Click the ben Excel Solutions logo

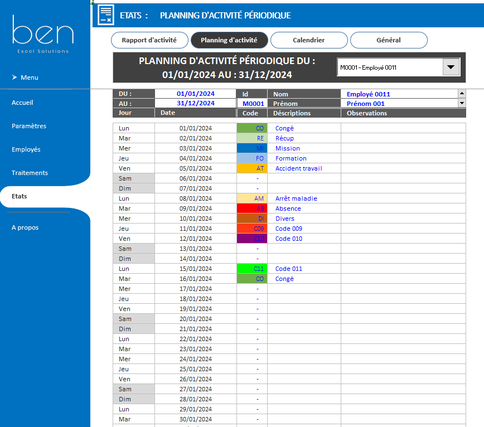pyautogui.click(x=43, y=34)
